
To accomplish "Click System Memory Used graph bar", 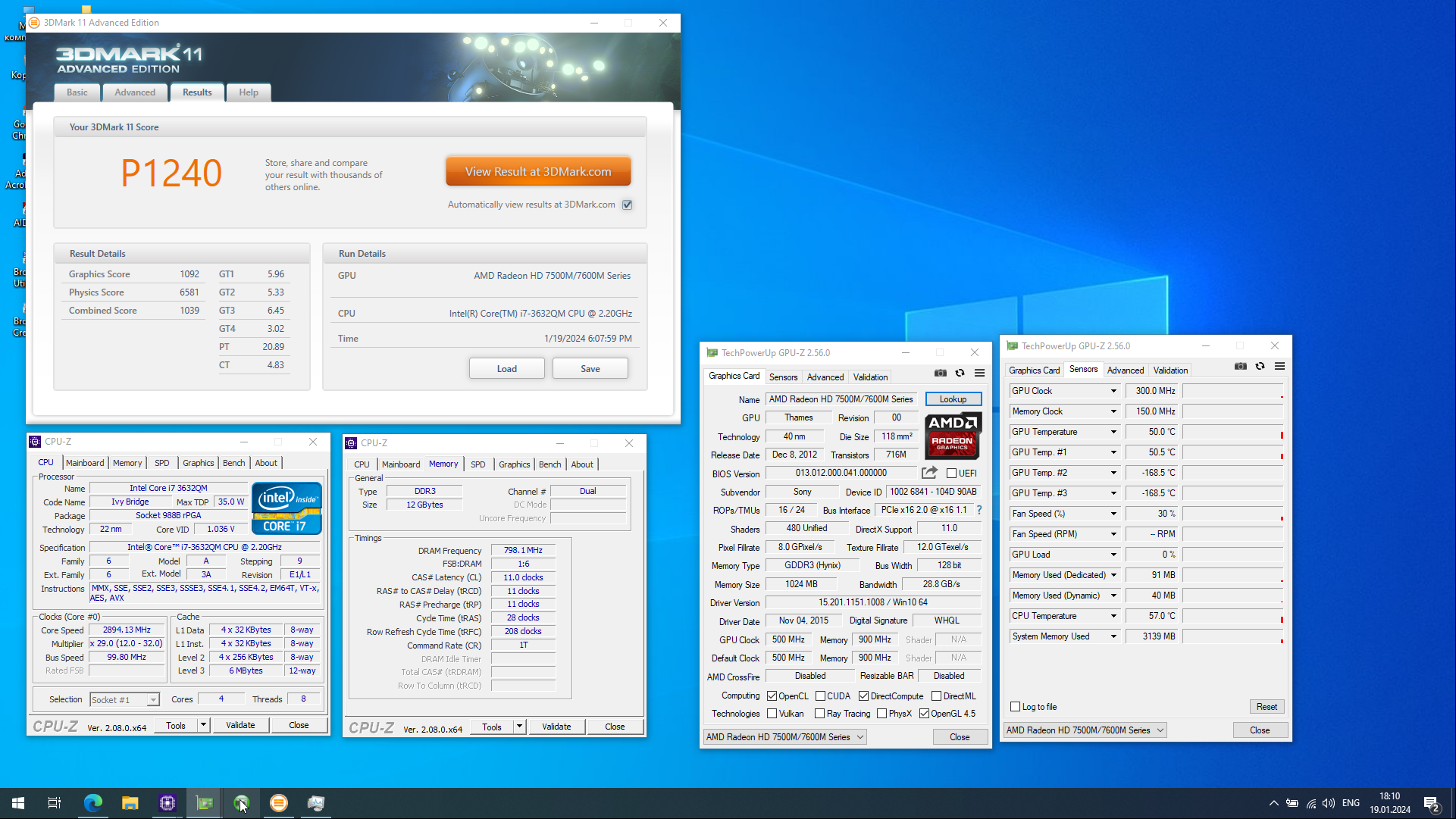I will tap(1233, 636).
